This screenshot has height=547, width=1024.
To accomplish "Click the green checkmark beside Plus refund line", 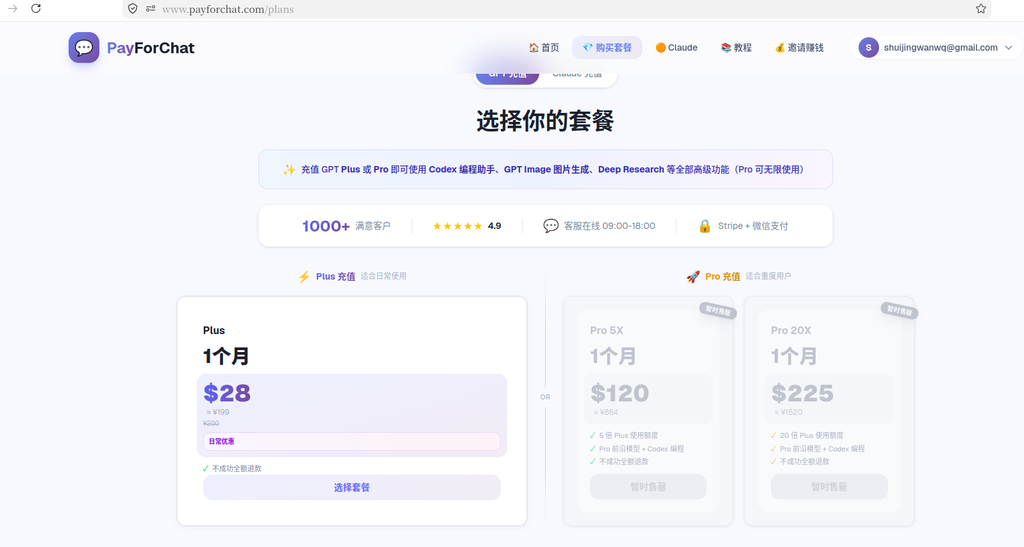I will pyautogui.click(x=206, y=469).
